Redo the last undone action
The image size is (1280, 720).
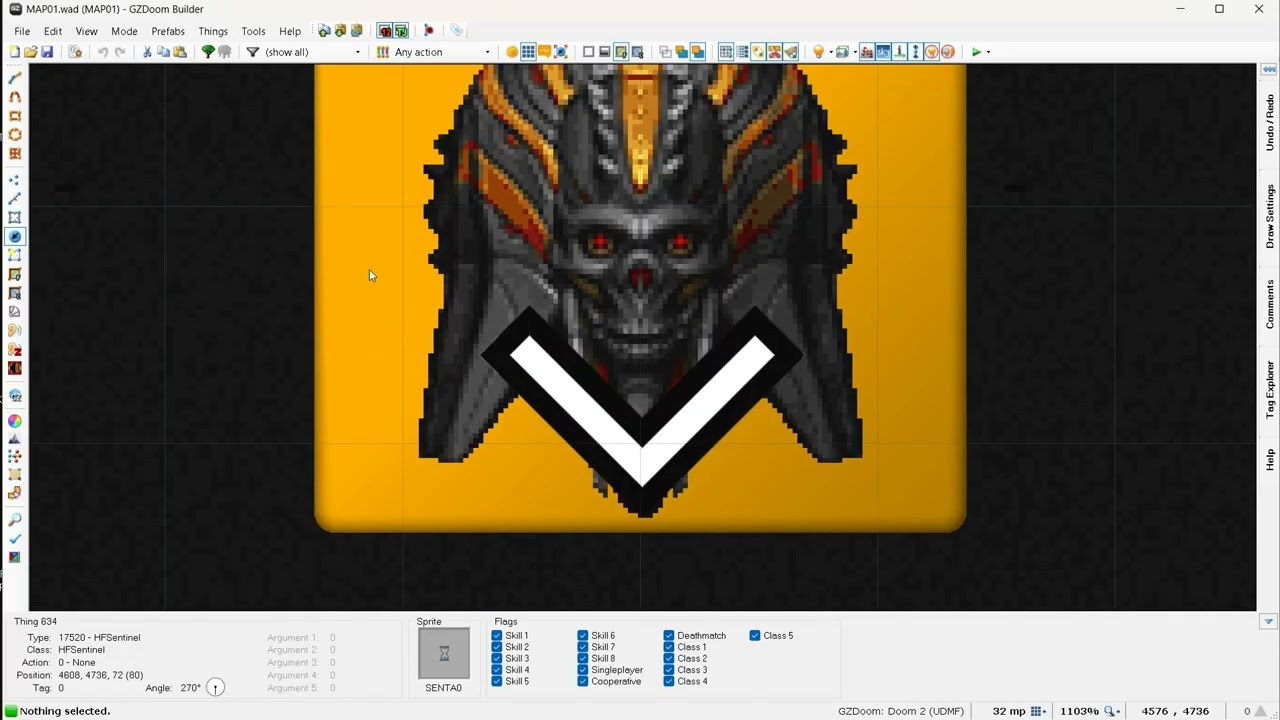tap(120, 52)
